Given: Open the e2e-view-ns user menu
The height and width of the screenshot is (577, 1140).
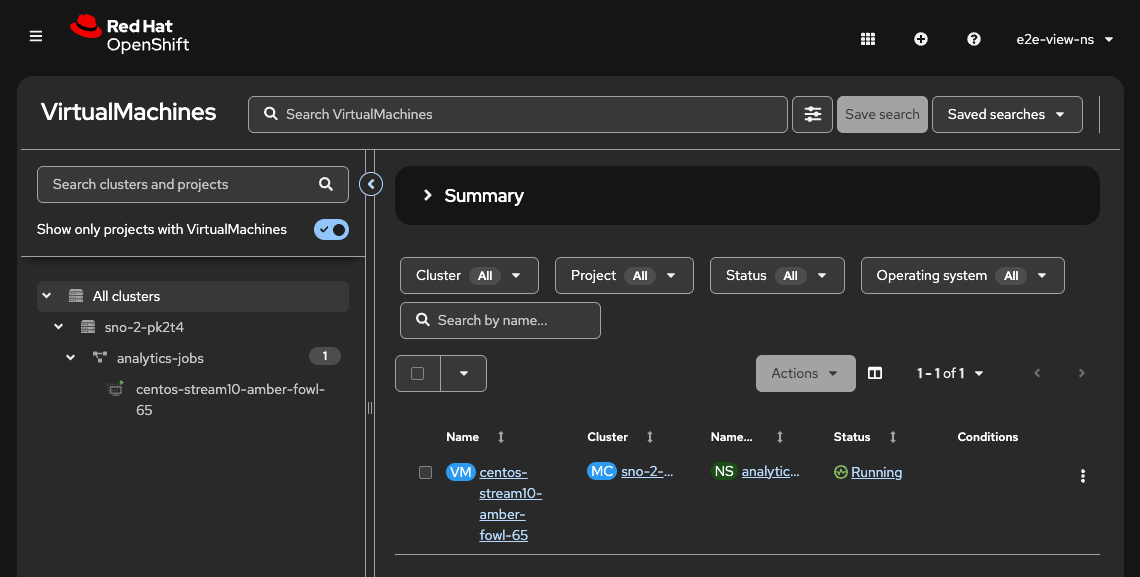Looking at the screenshot, I should [x=1064, y=39].
